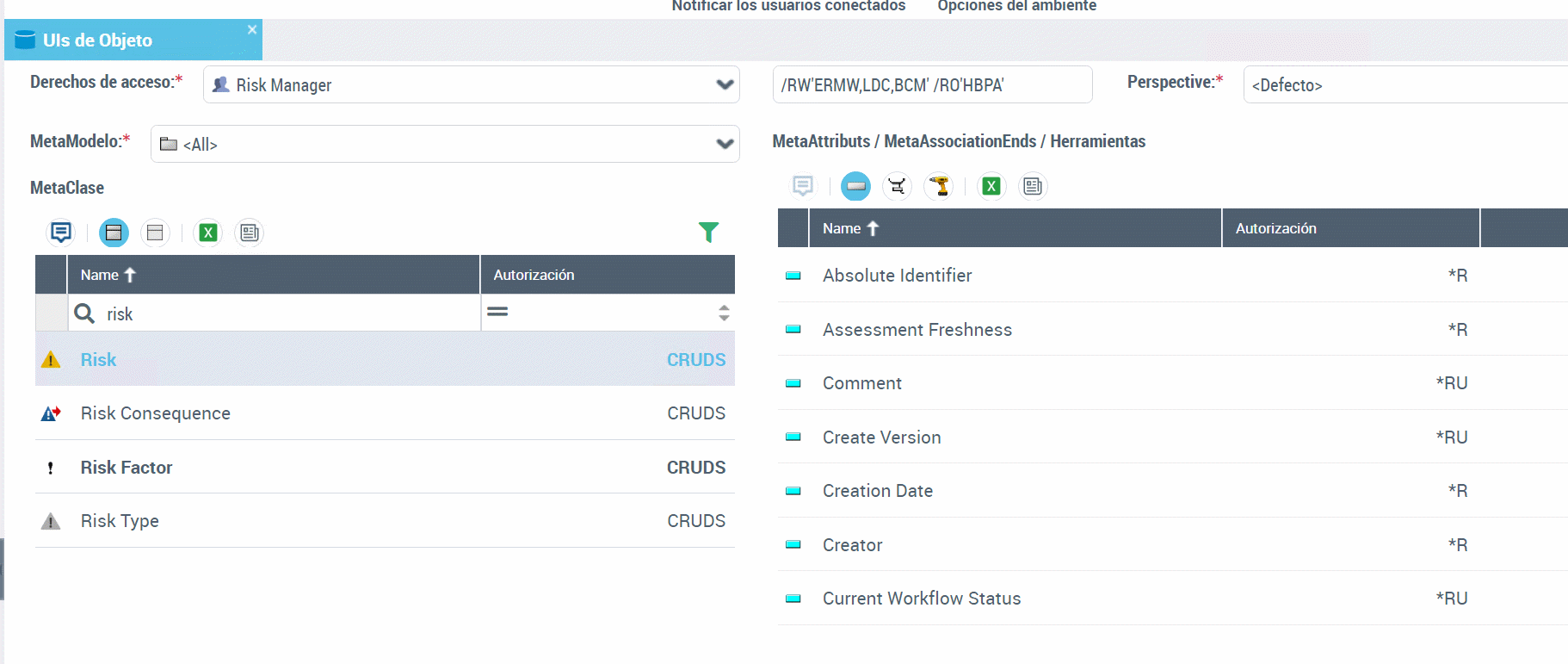Toggle the second MetaClase layout button
The height and width of the screenshot is (664, 1568).
point(155,233)
